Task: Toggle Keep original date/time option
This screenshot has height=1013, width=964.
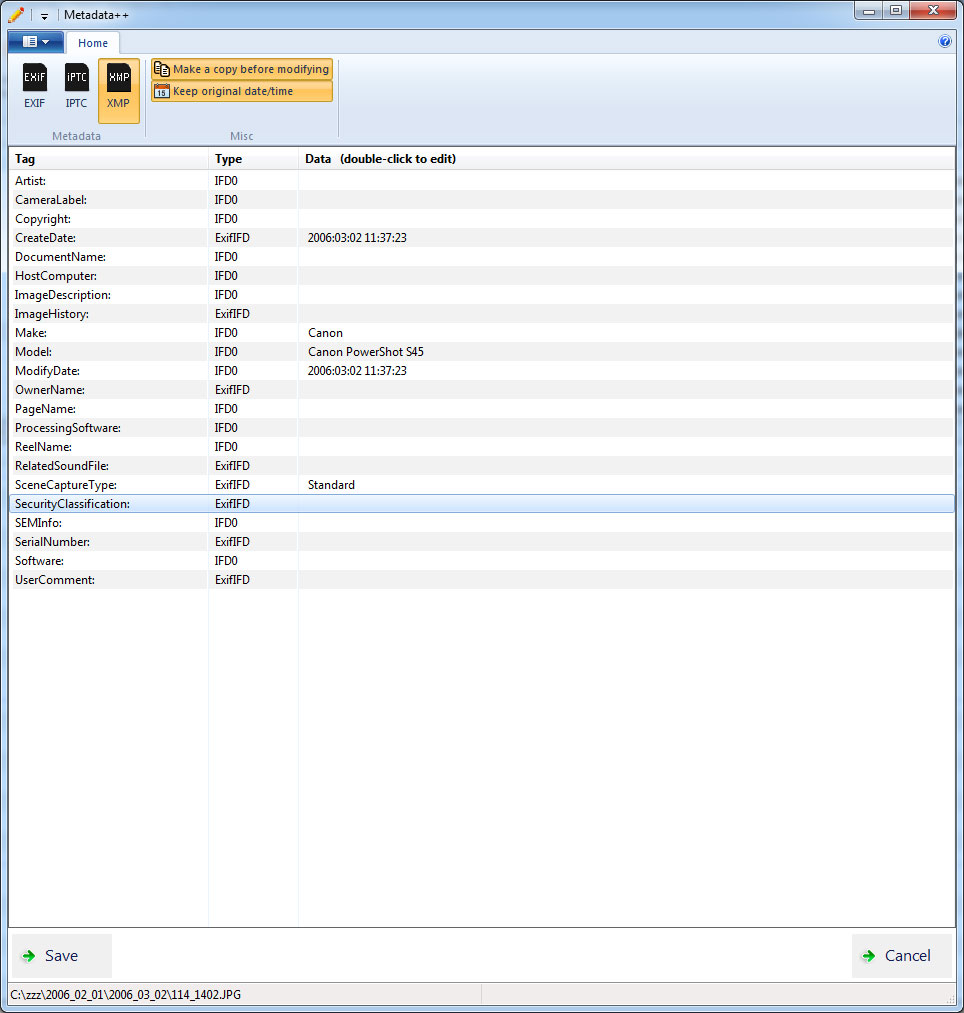Action: pos(241,91)
